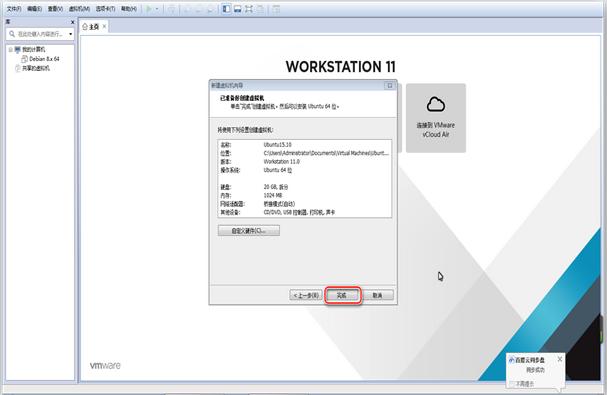Collapse the 我的计算机 tree node

(10, 50)
